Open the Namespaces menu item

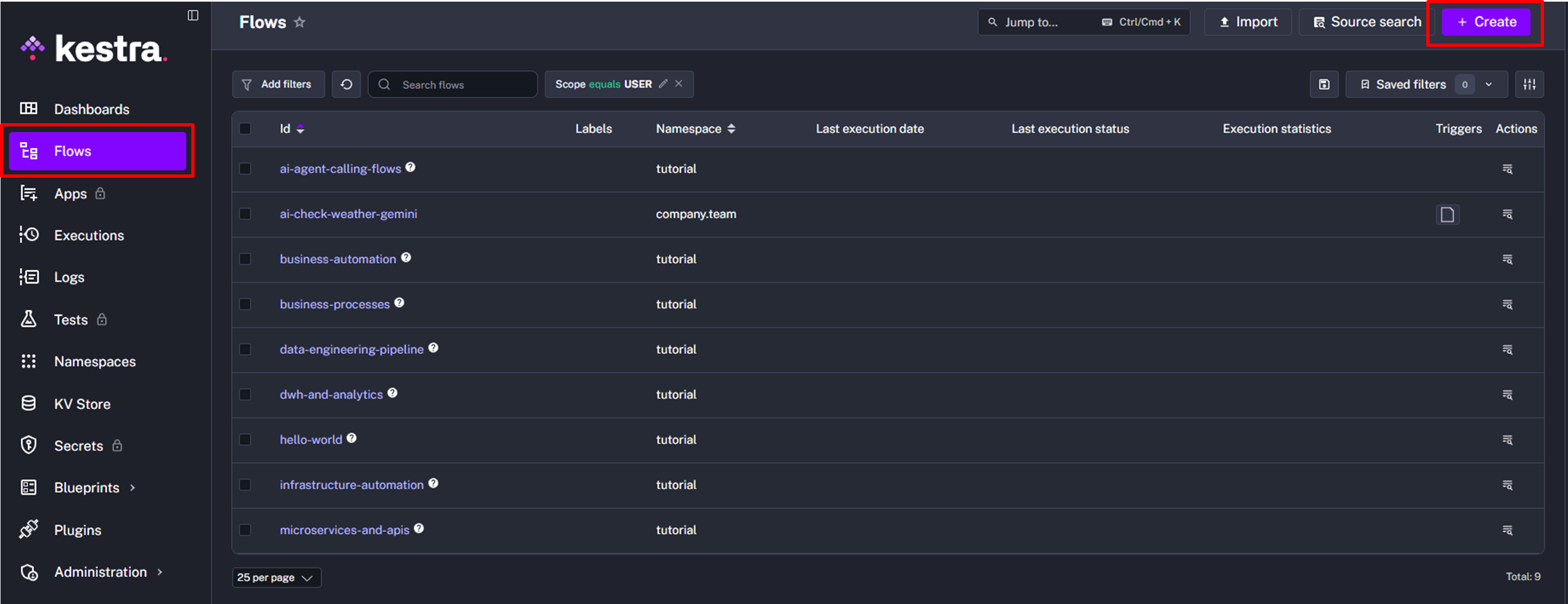pos(94,361)
